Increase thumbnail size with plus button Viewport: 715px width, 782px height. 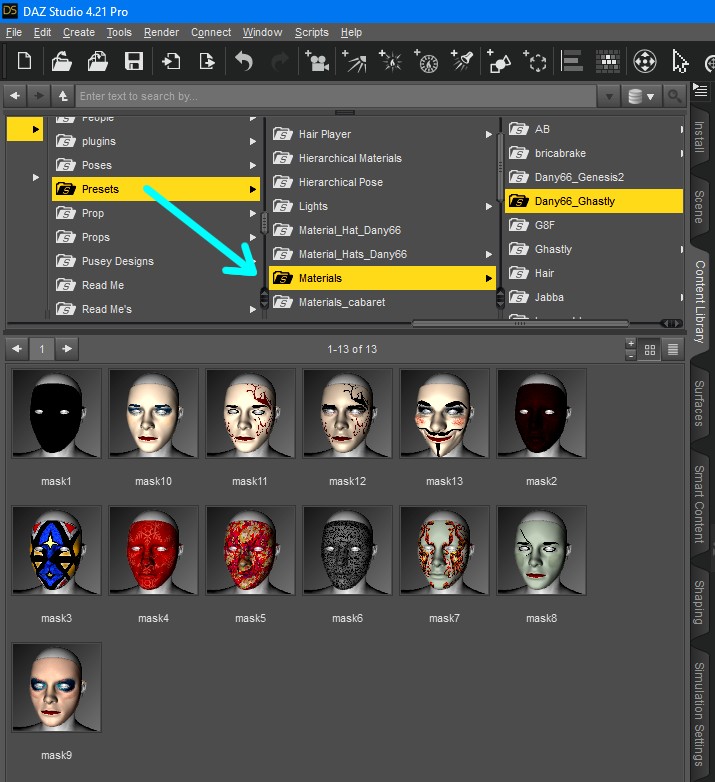click(631, 344)
